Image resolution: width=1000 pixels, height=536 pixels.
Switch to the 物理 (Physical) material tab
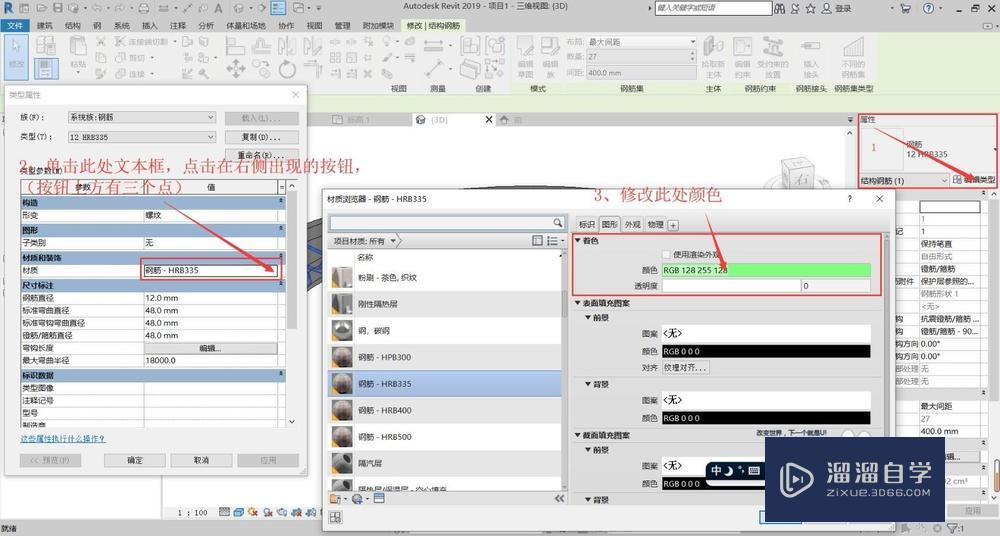656,224
